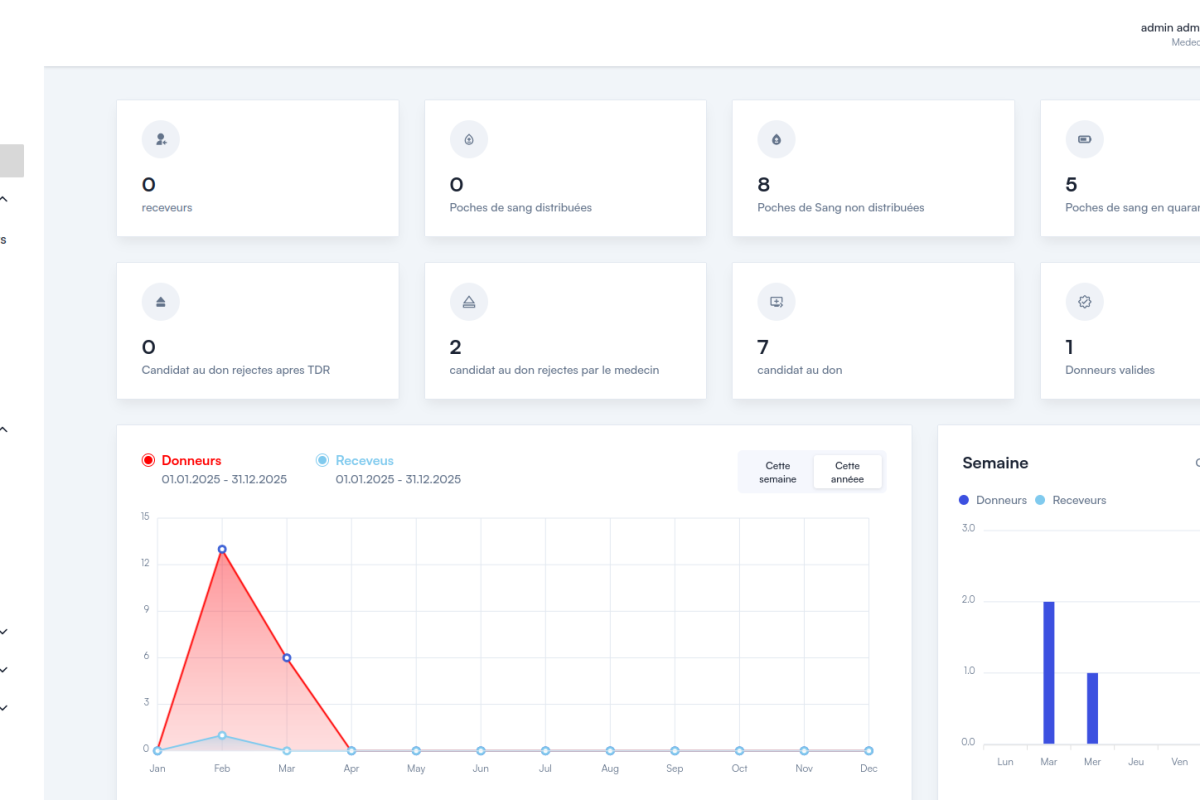The image size is (1200, 800).
Task: Select the Cette année tab
Action: [x=847, y=472]
